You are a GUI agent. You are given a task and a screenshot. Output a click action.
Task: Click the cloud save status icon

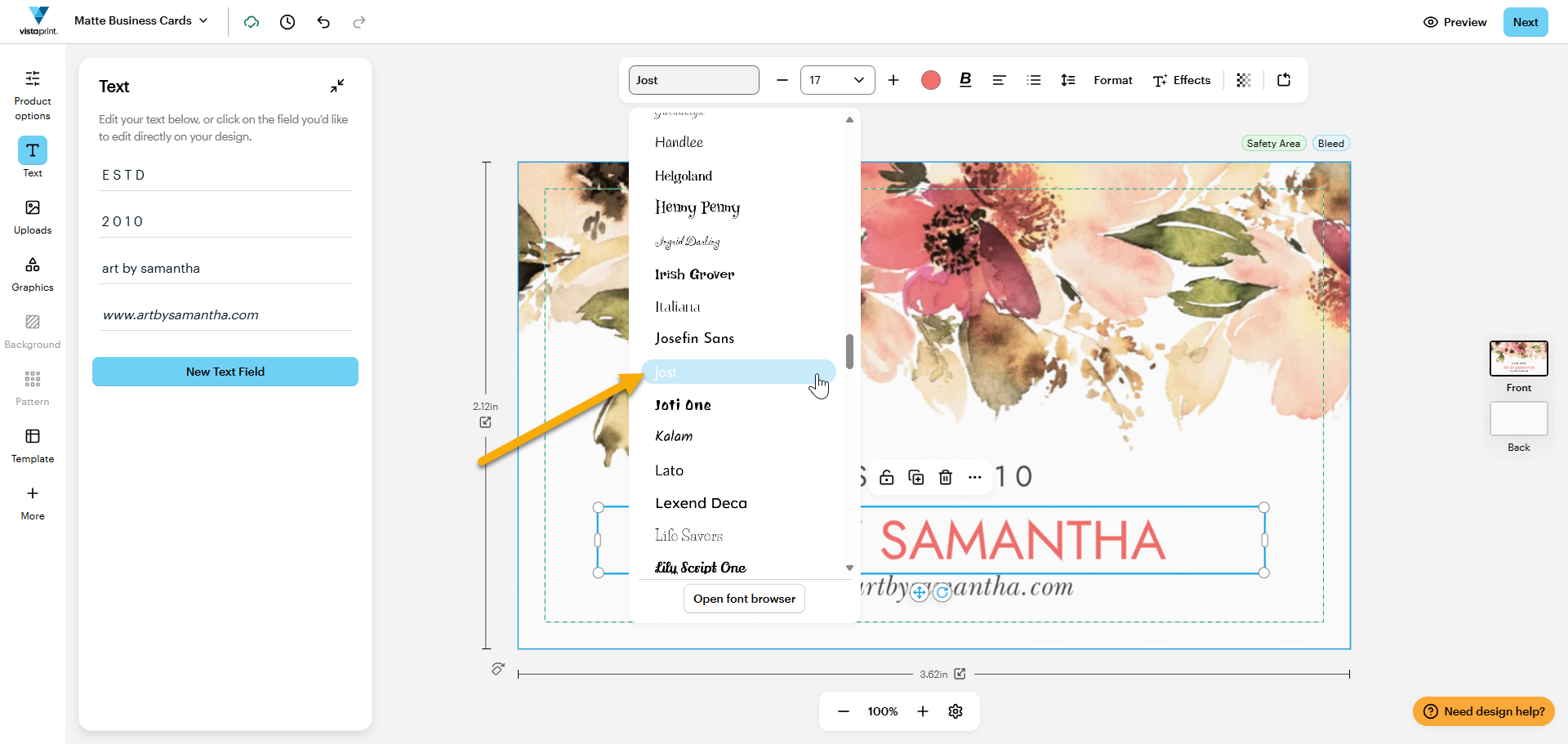(x=252, y=22)
